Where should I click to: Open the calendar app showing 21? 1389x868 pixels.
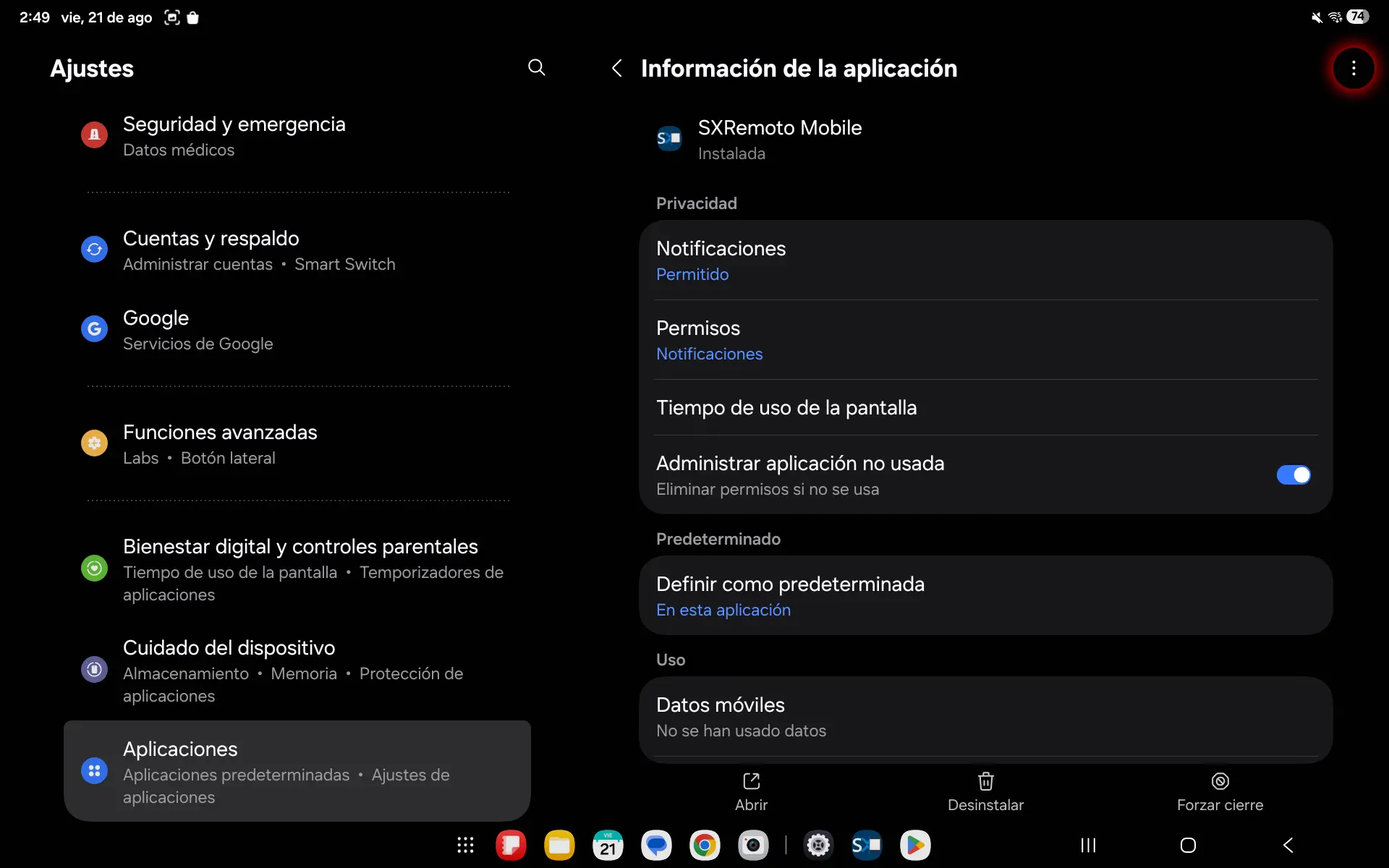tap(608, 845)
